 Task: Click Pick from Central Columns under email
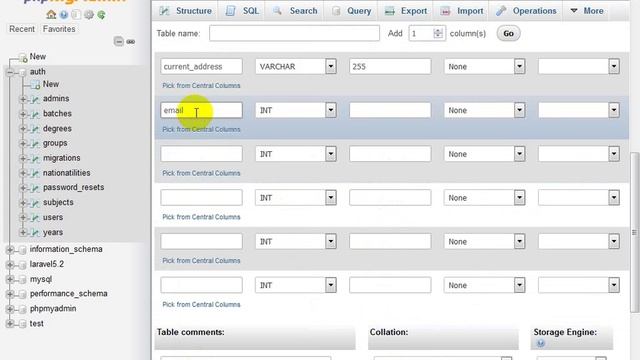201,129
